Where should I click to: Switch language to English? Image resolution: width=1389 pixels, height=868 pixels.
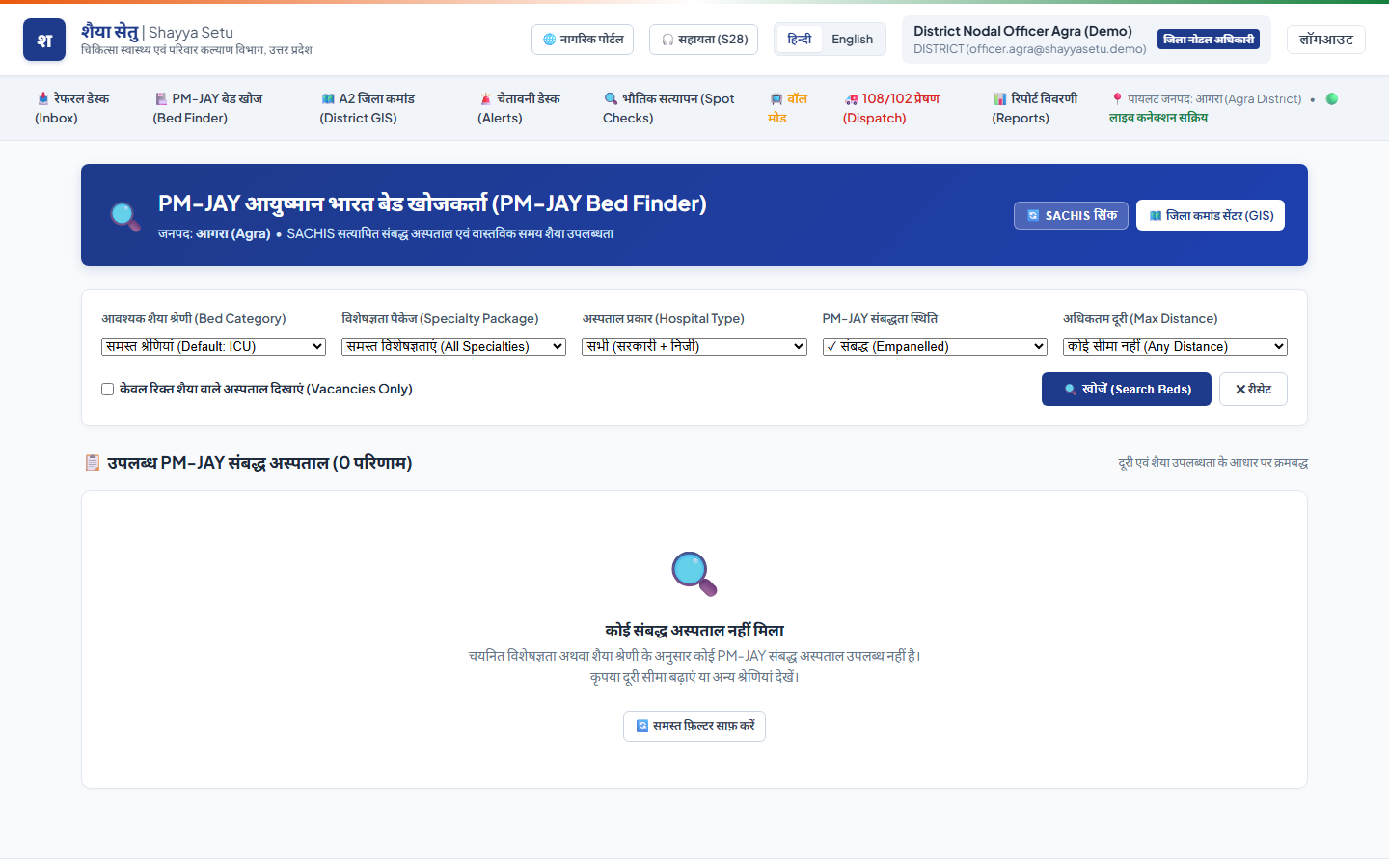tap(853, 40)
